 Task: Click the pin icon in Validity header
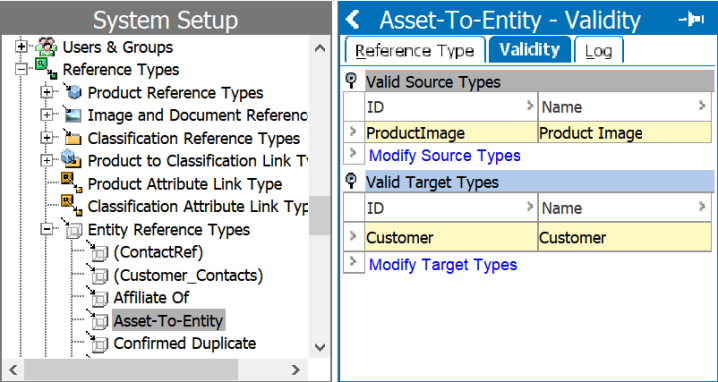[x=691, y=20]
